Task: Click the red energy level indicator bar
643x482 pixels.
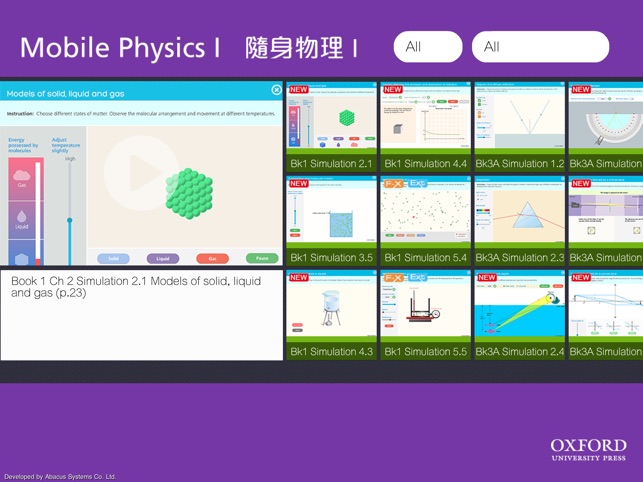Action: click(x=38, y=262)
